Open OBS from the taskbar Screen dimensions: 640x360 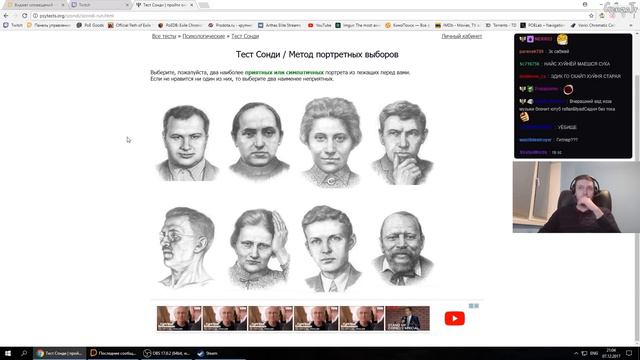pos(166,353)
